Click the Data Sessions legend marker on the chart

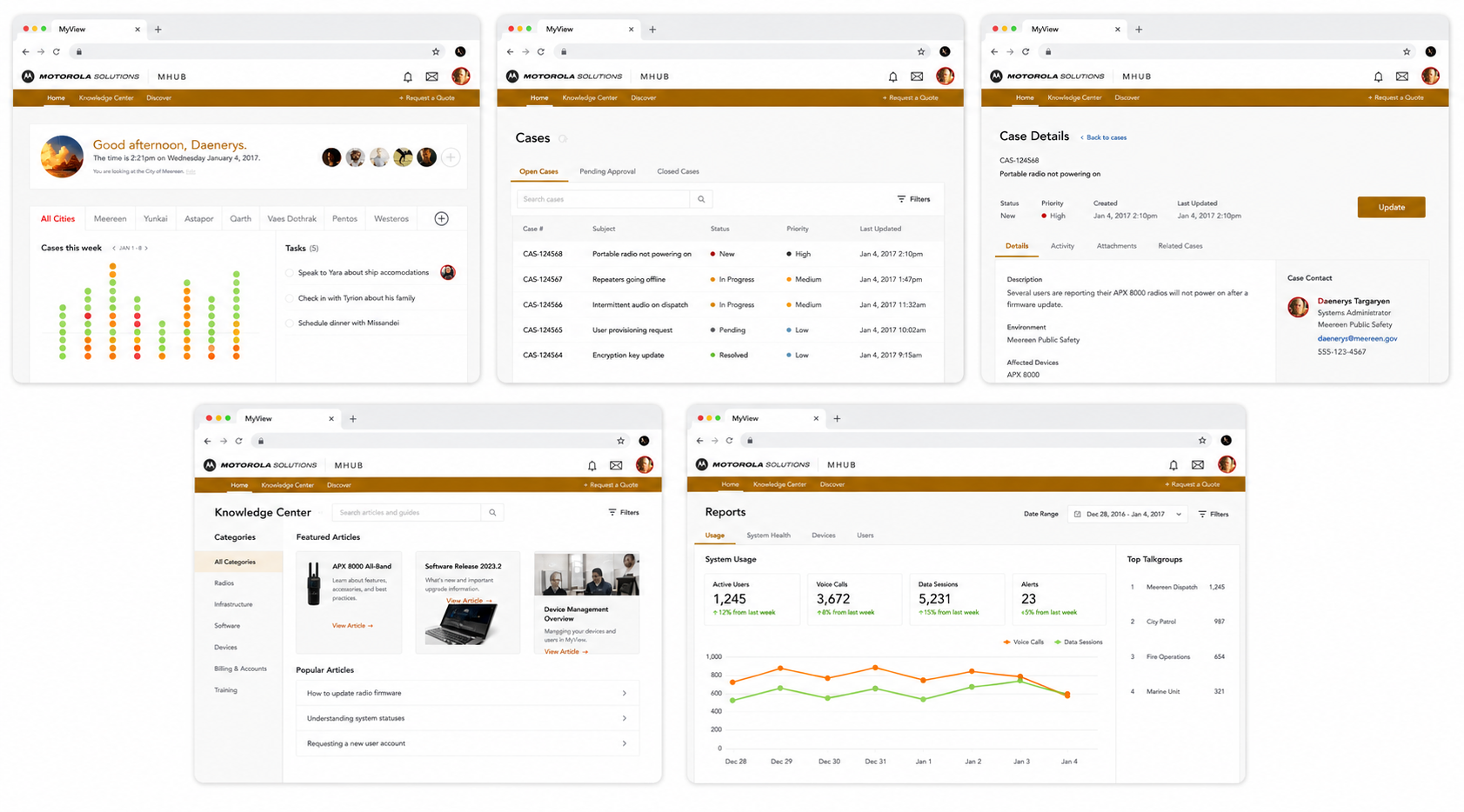click(1058, 642)
